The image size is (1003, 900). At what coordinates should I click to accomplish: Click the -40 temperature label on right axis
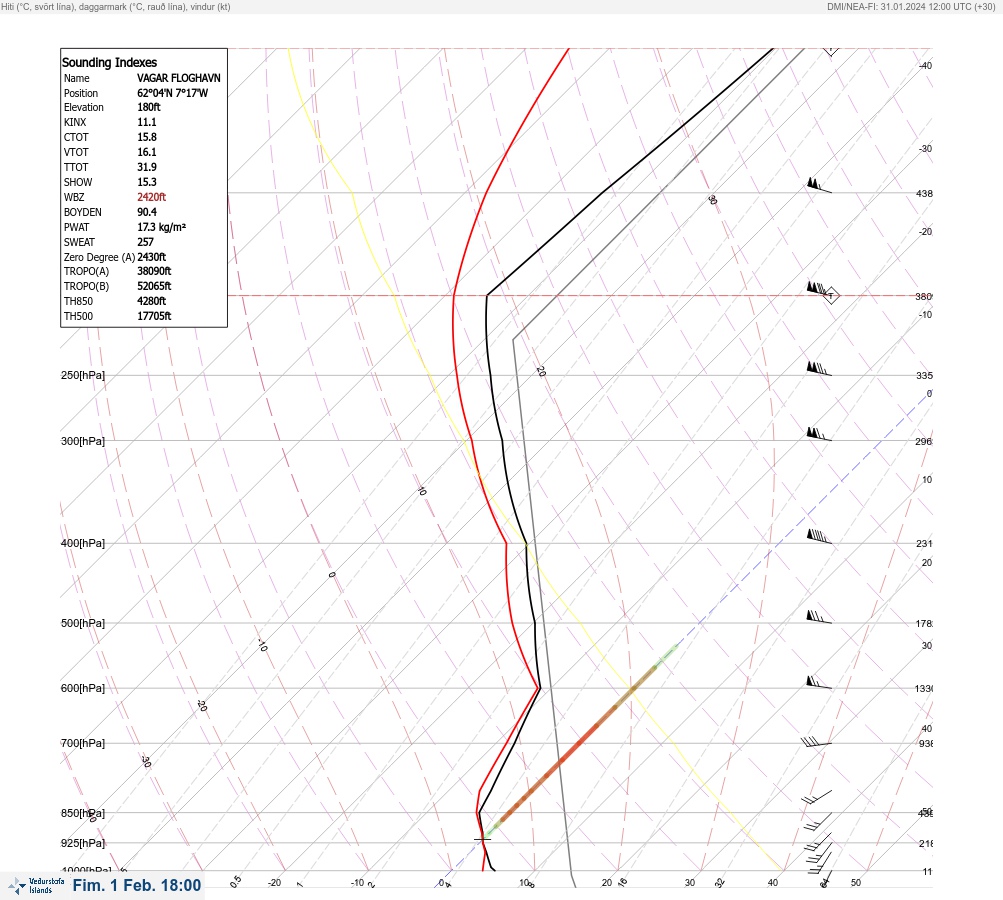click(925, 65)
